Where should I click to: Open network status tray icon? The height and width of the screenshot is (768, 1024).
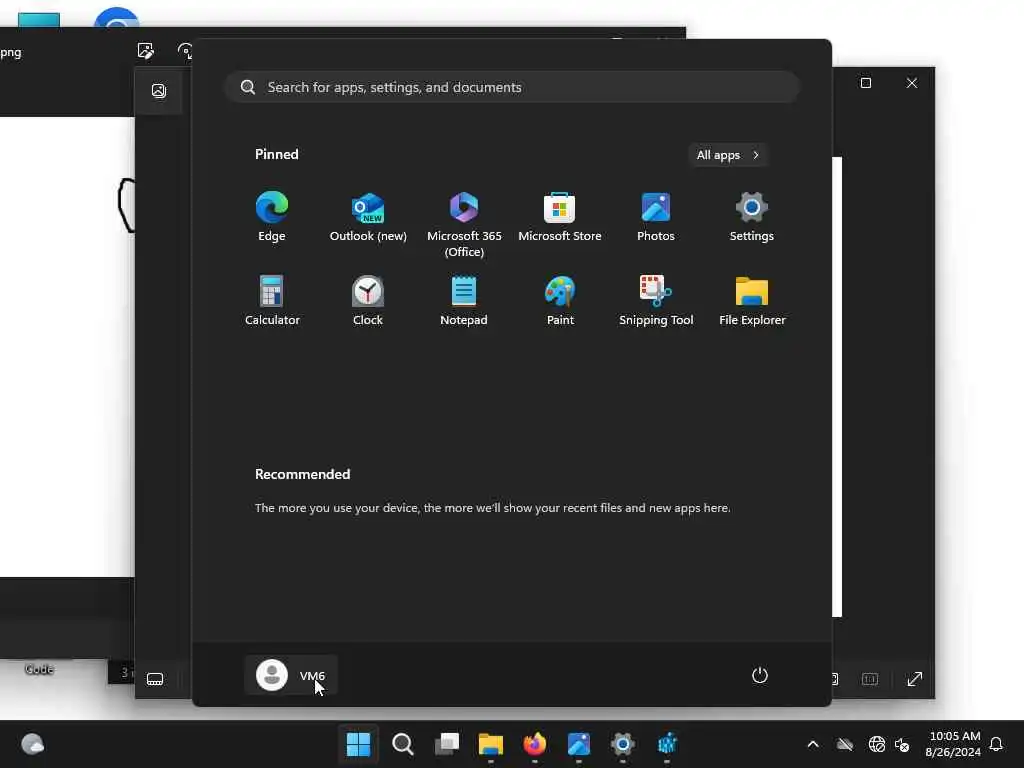point(876,744)
